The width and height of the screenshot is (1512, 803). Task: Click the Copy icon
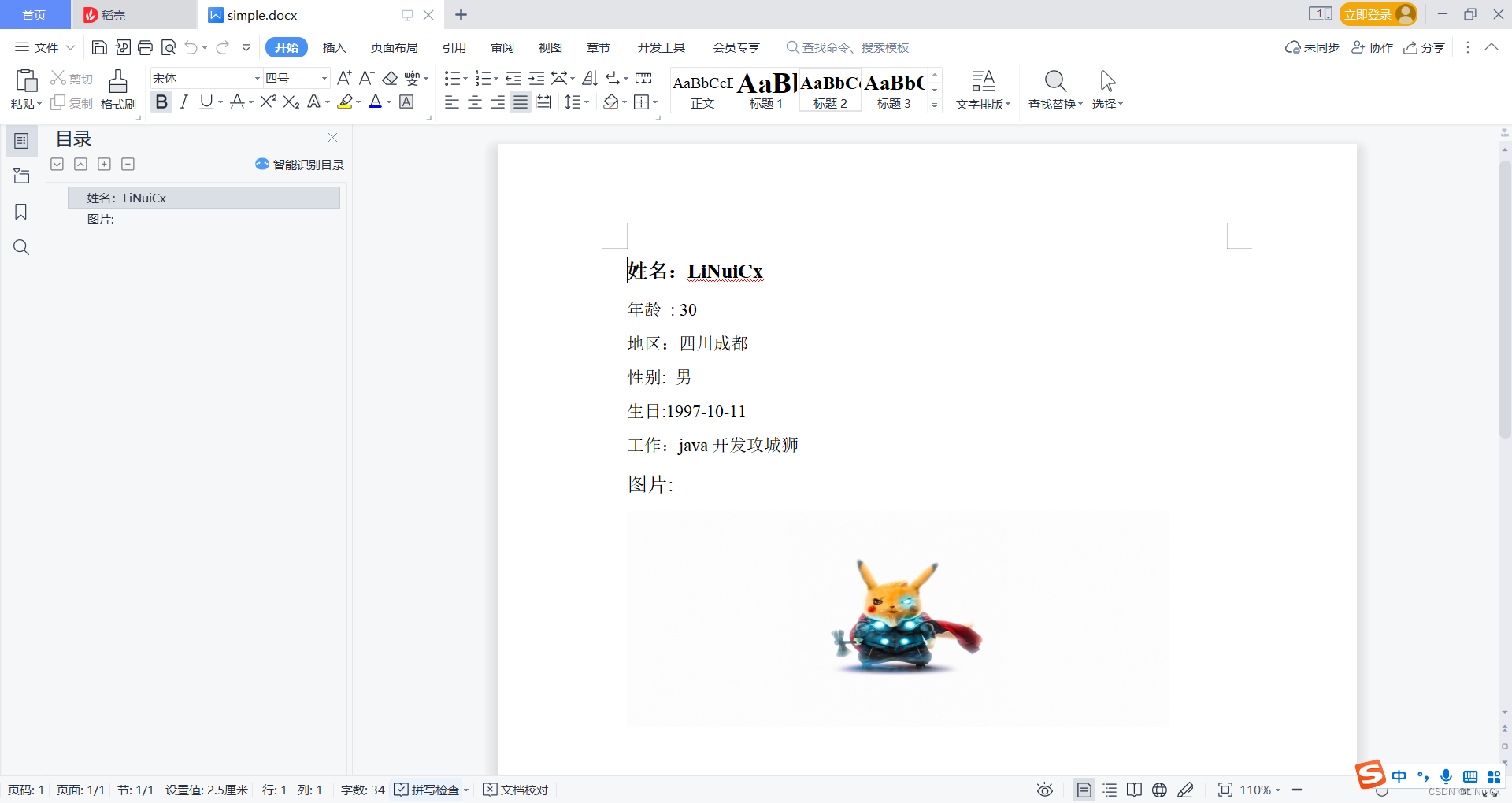pos(57,103)
